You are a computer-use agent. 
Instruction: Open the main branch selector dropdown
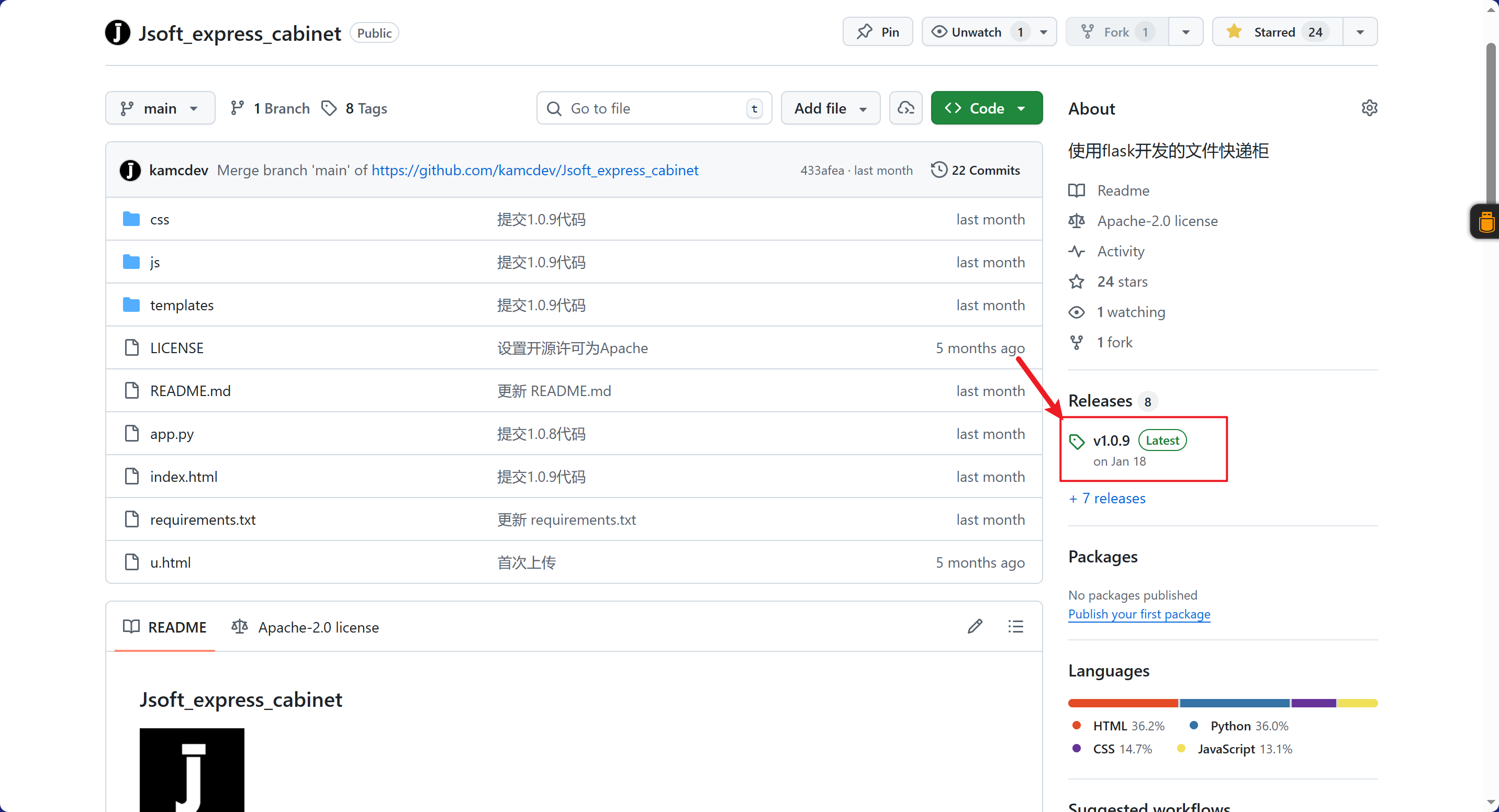pos(160,108)
